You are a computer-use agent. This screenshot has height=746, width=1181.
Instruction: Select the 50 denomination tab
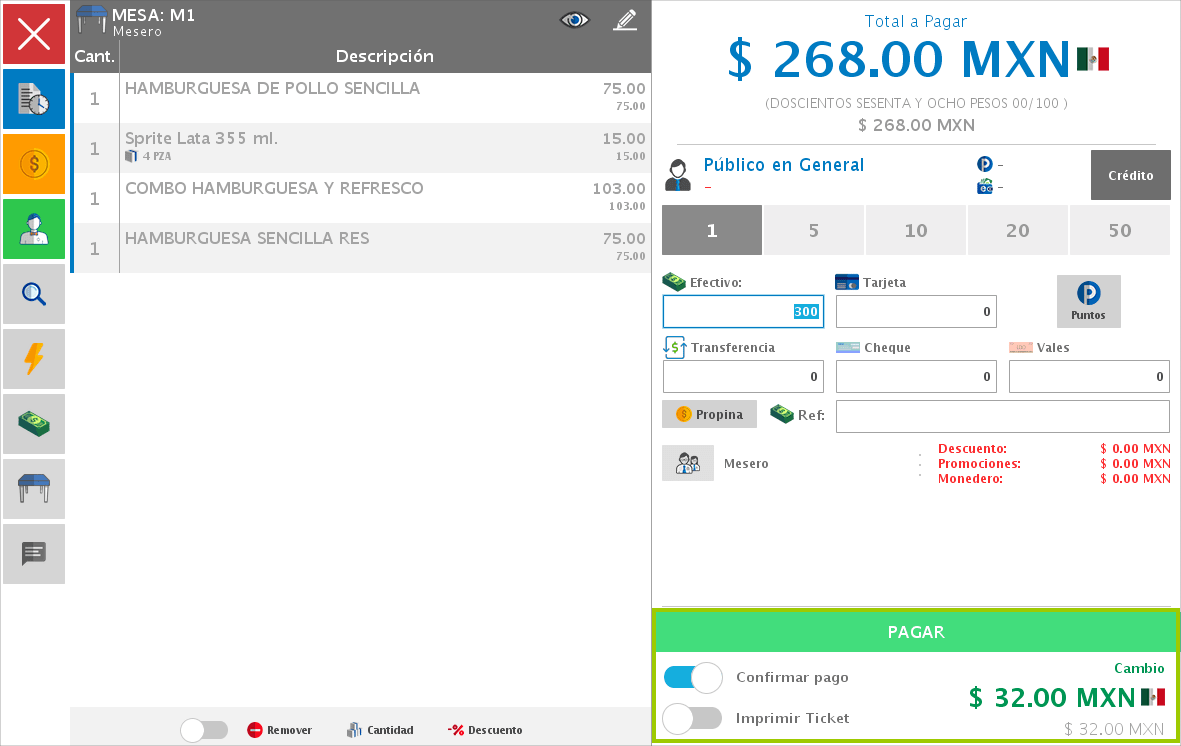click(1119, 231)
